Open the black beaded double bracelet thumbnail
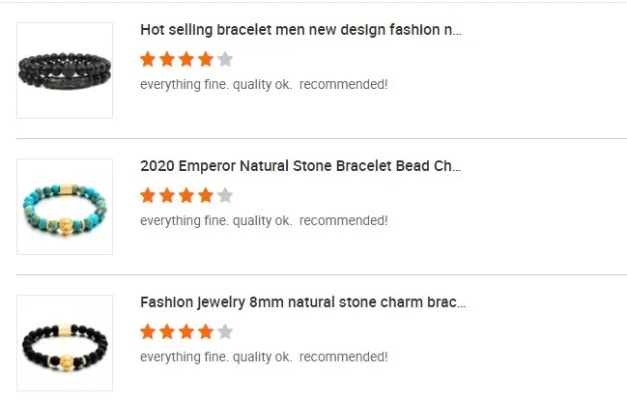627x400 pixels. (x=65, y=70)
